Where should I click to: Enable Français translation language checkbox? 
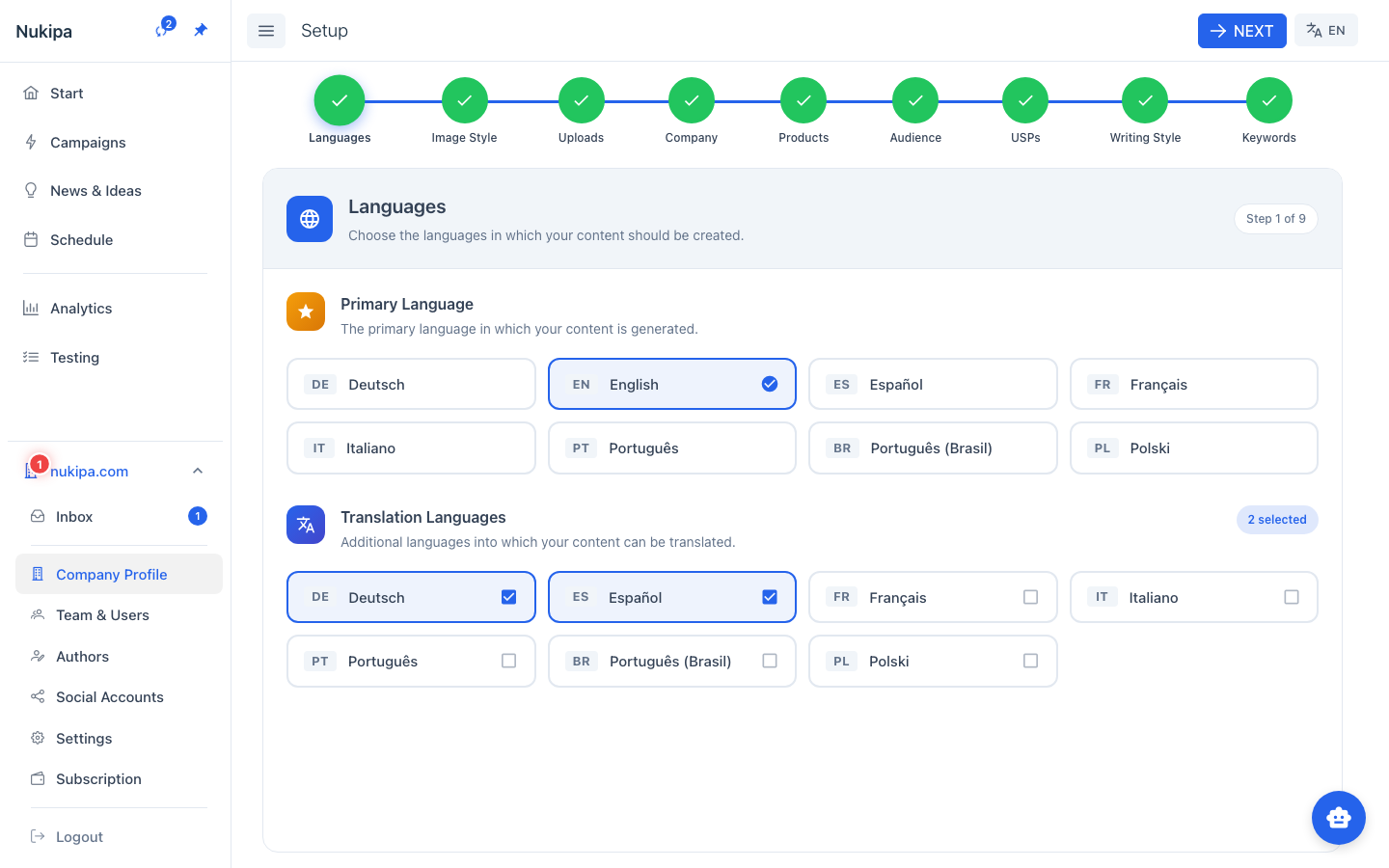pos(1030,597)
